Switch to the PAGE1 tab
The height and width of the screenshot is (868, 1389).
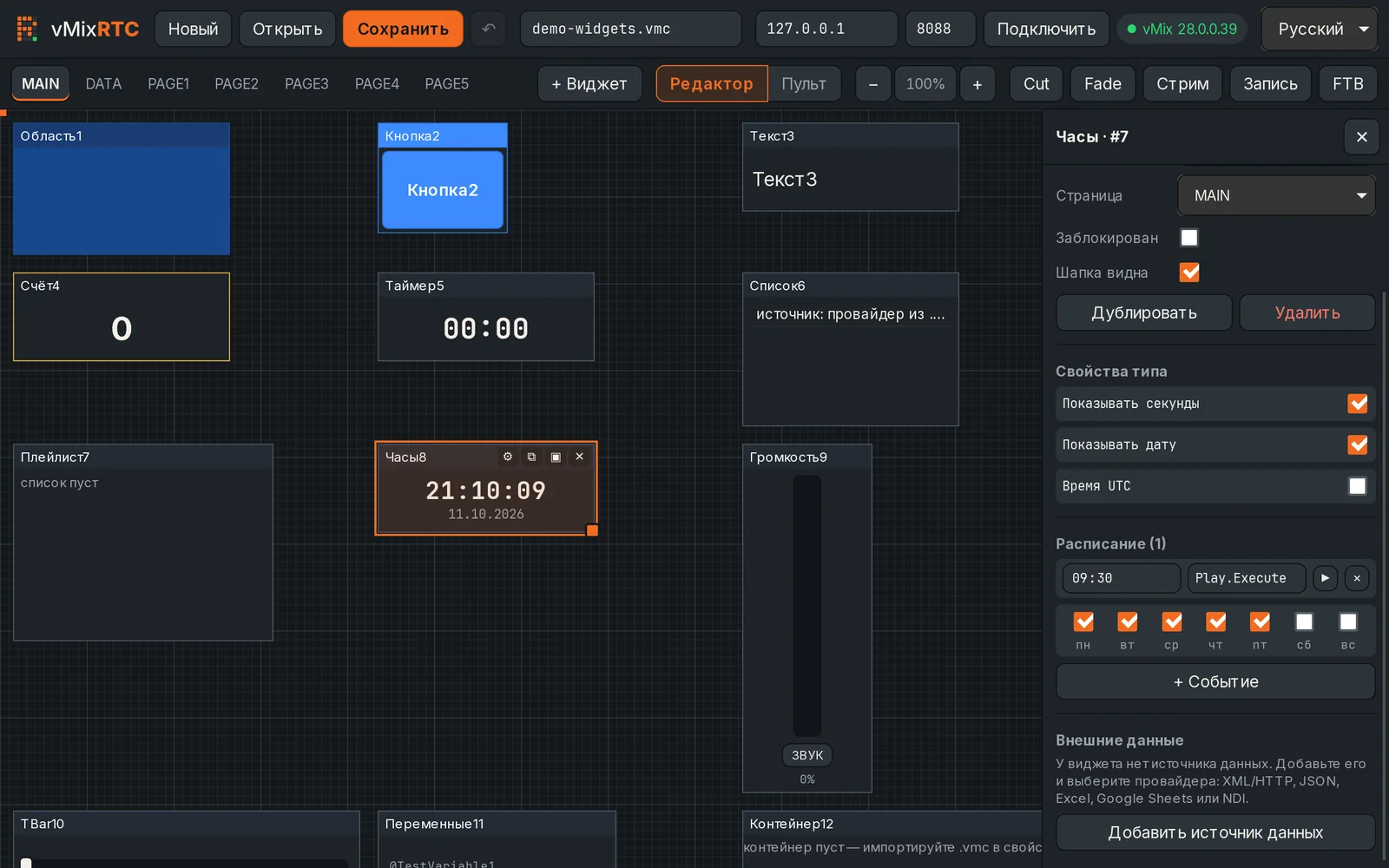168,84
